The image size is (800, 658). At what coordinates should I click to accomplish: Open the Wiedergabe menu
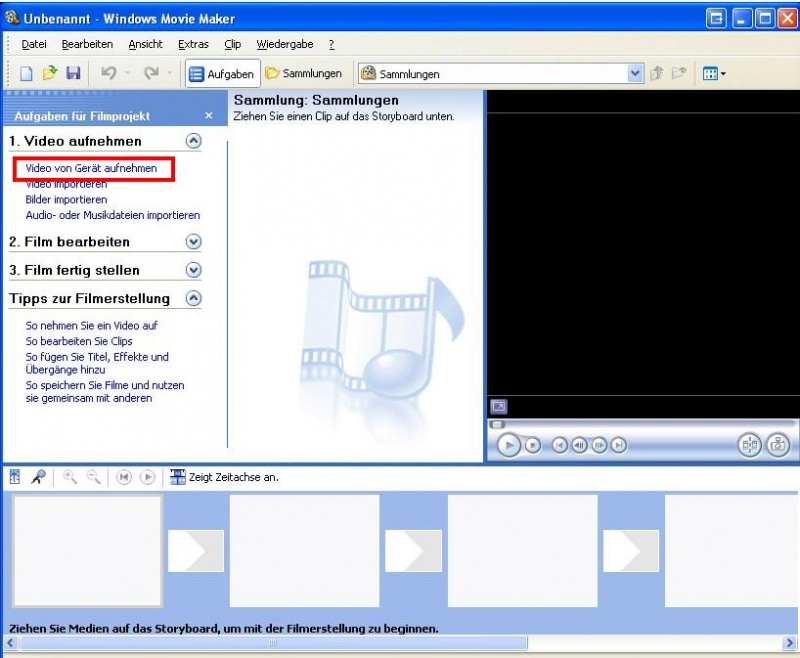284,44
